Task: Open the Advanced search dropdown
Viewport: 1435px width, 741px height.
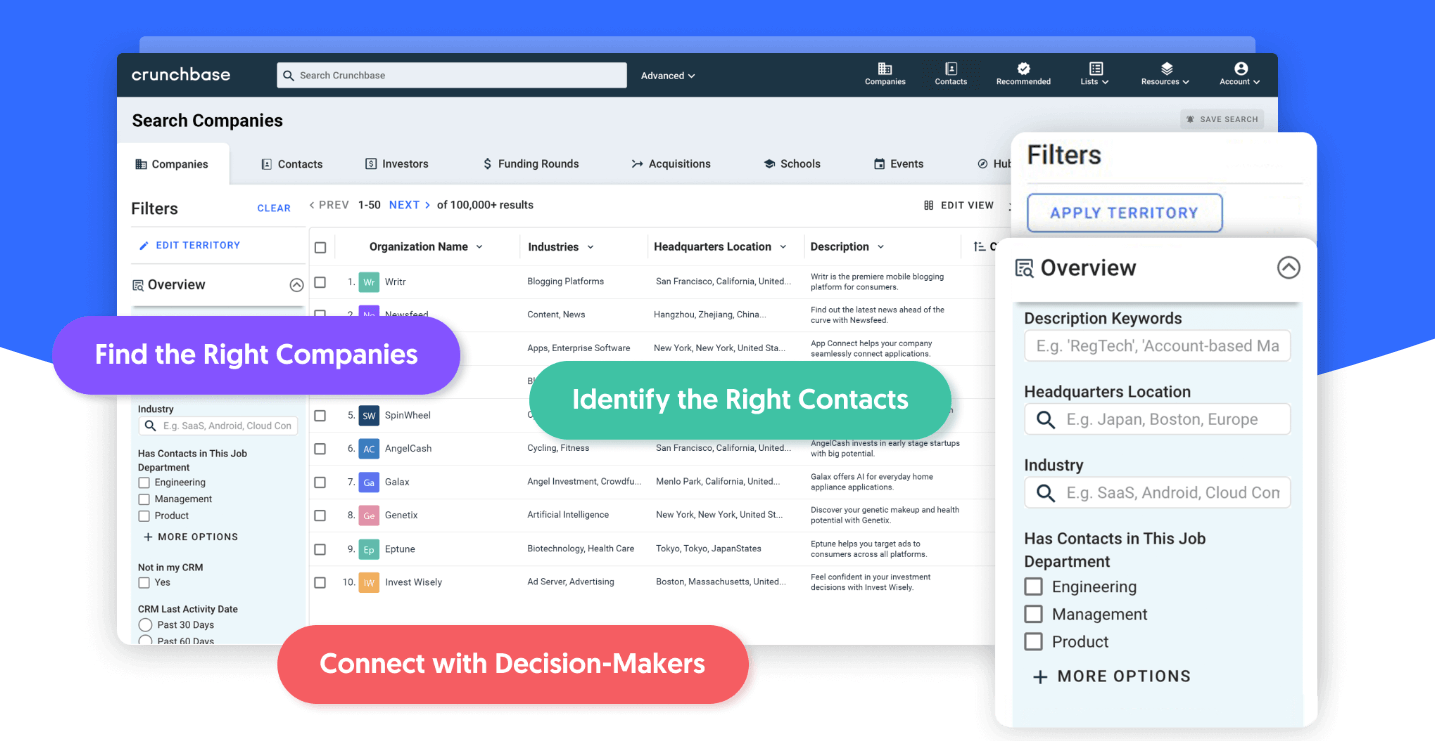Action: click(666, 75)
